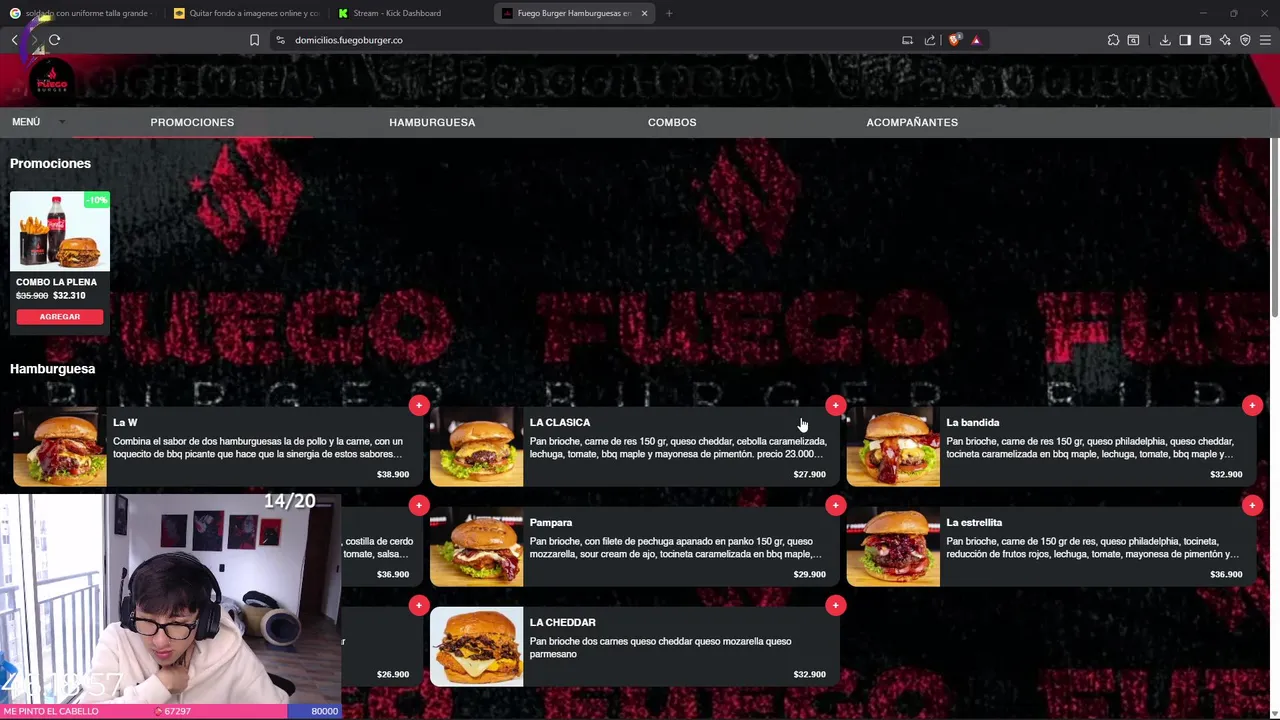Screen dimensions: 1280x720
Task: Click La W price $38.900
Action: pos(393,474)
